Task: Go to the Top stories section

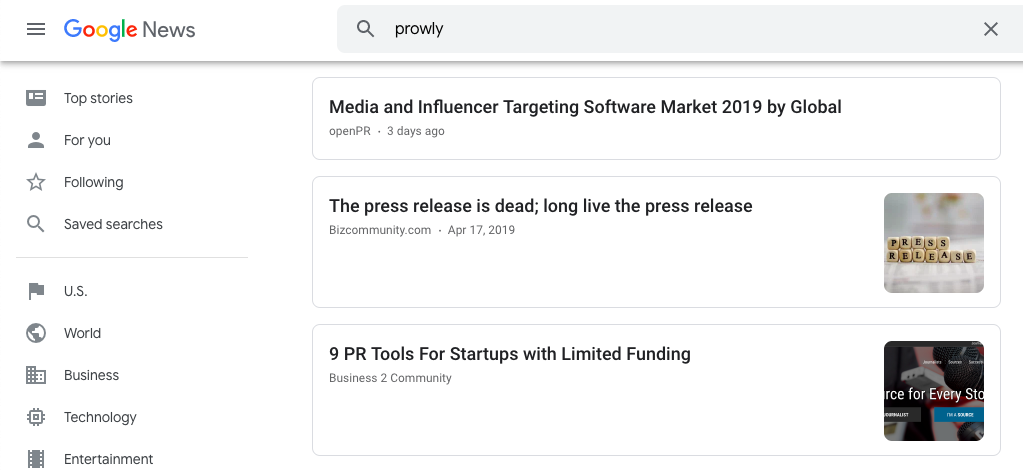Action: [98, 98]
